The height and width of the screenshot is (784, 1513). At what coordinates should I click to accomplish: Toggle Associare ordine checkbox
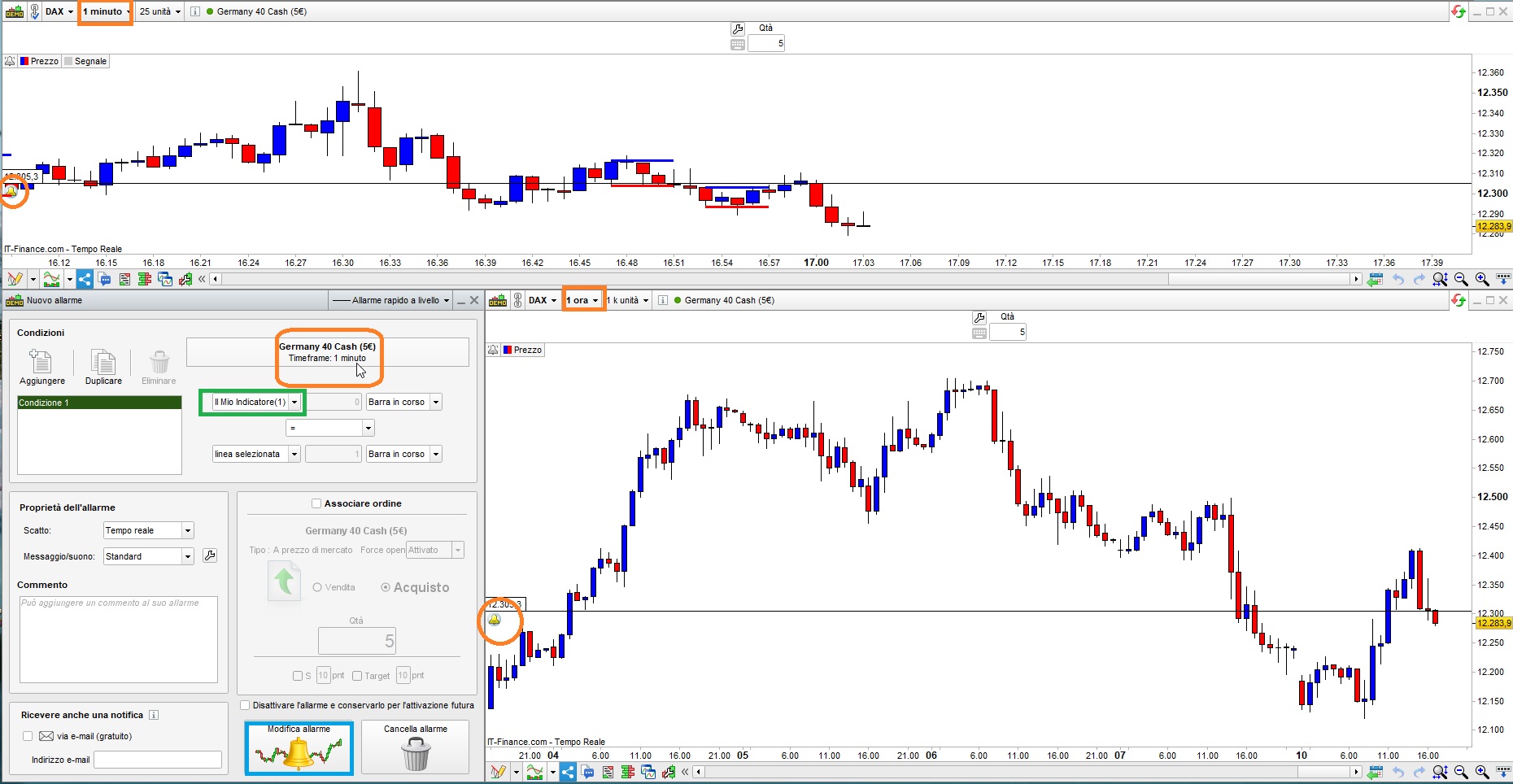click(316, 503)
